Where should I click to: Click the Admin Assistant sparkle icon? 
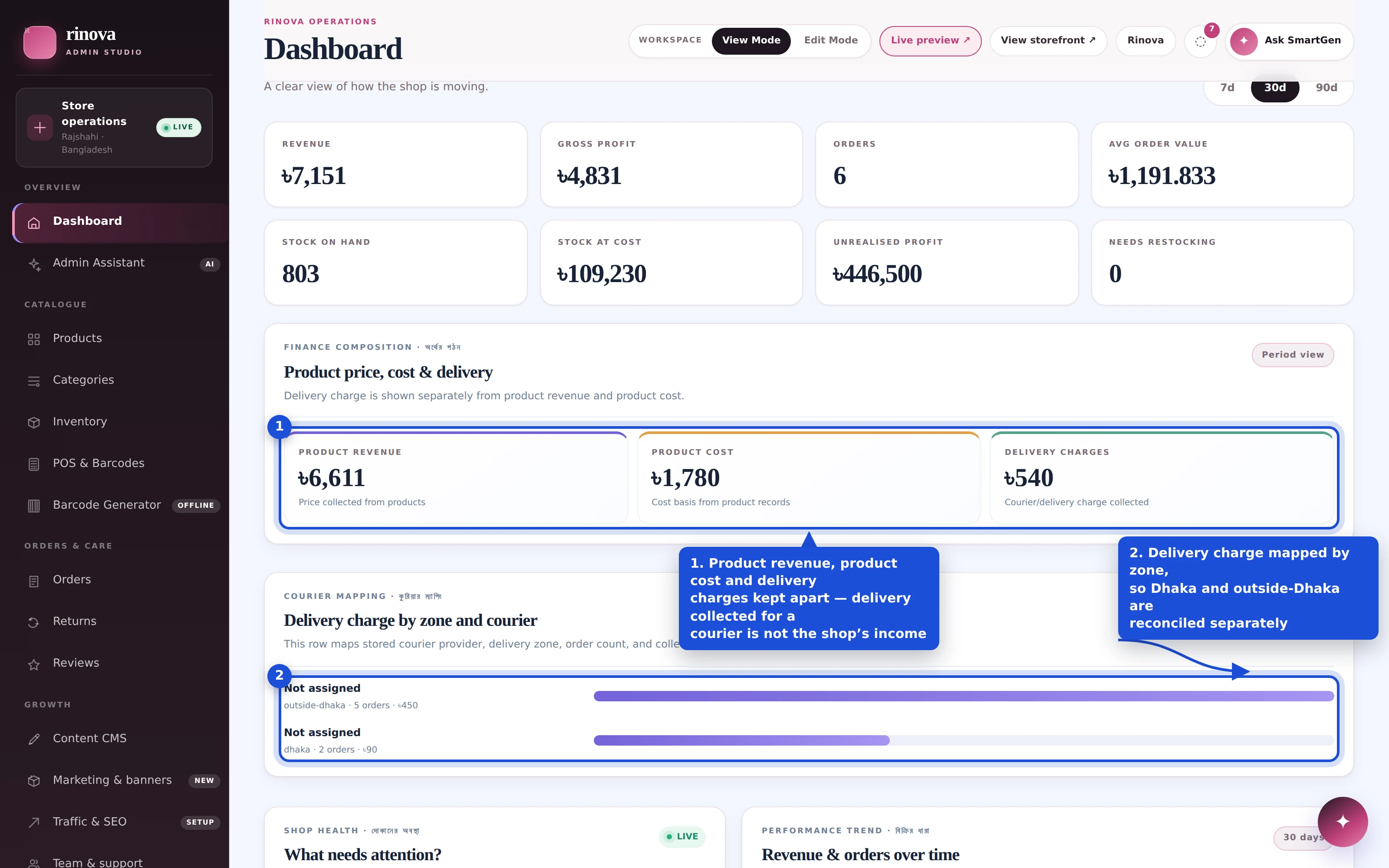[x=34, y=264]
